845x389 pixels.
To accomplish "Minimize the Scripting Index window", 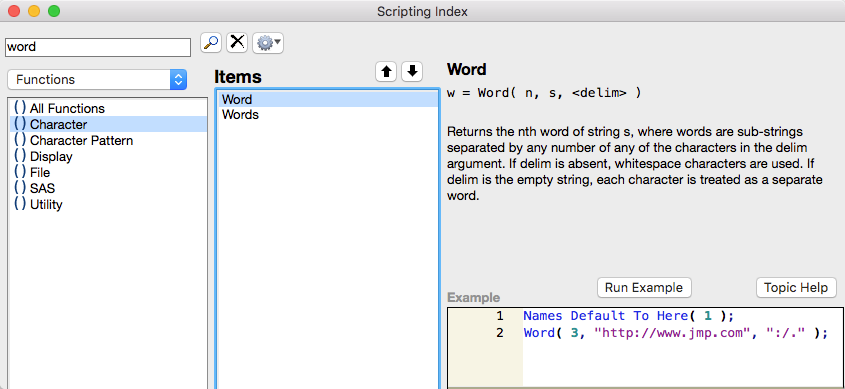I will click(x=34, y=11).
